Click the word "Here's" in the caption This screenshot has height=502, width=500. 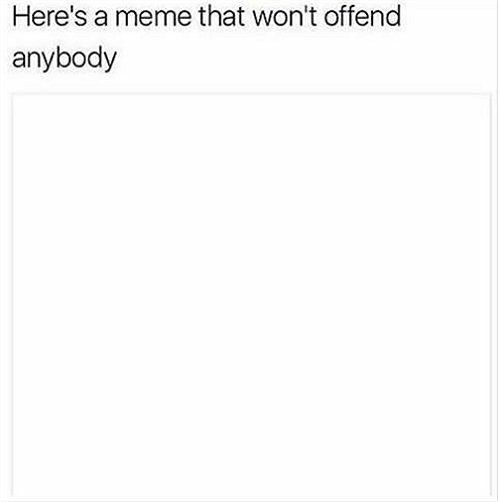[x=50, y=17]
